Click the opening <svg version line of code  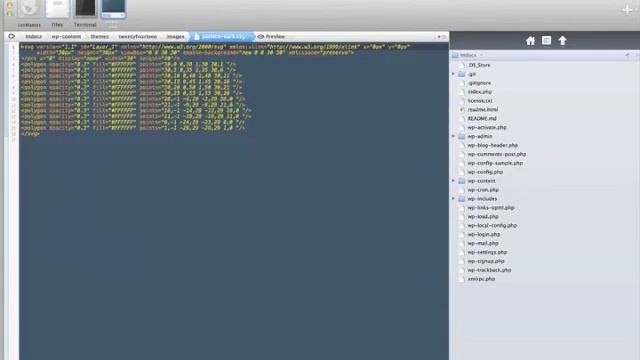(x=215, y=47)
